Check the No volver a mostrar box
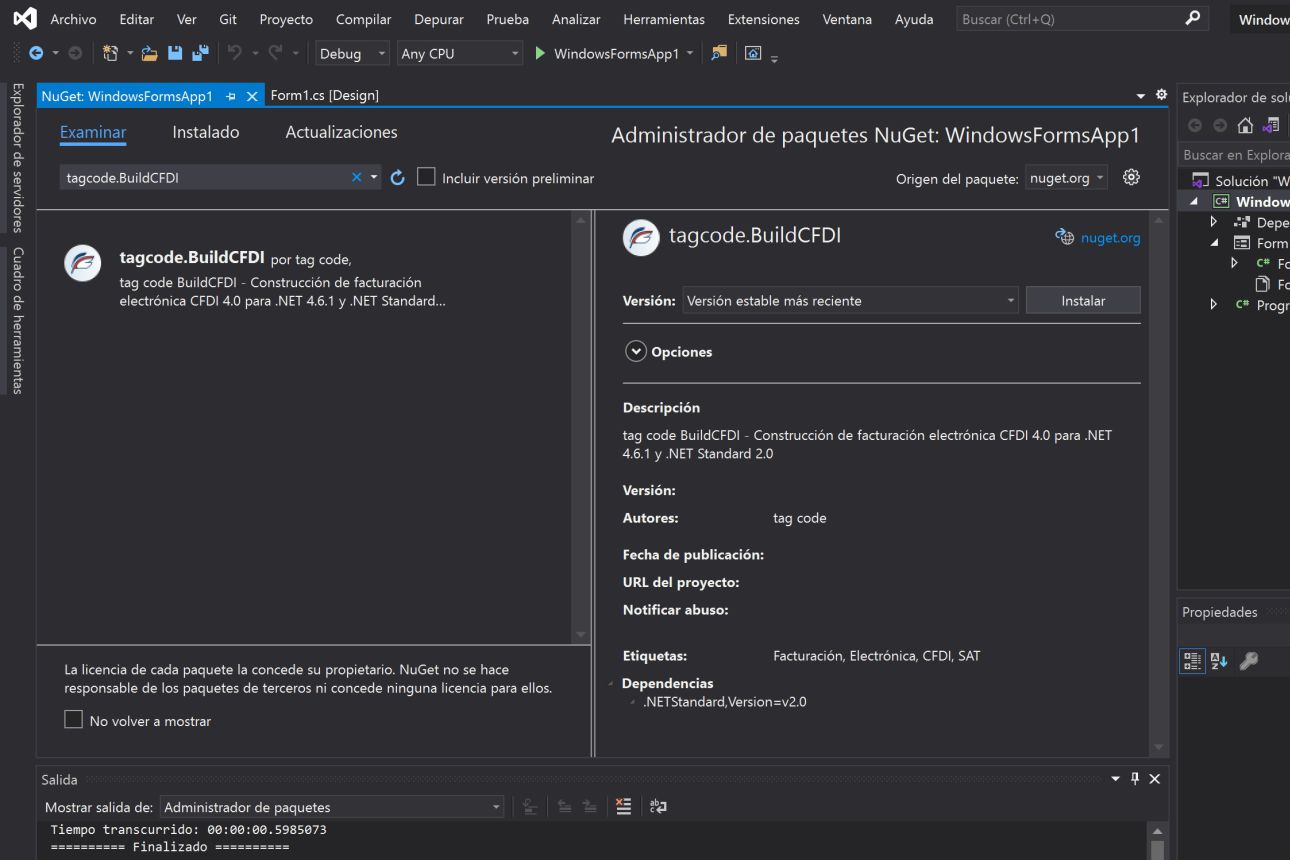The image size is (1290, 860). coord(73,719)
